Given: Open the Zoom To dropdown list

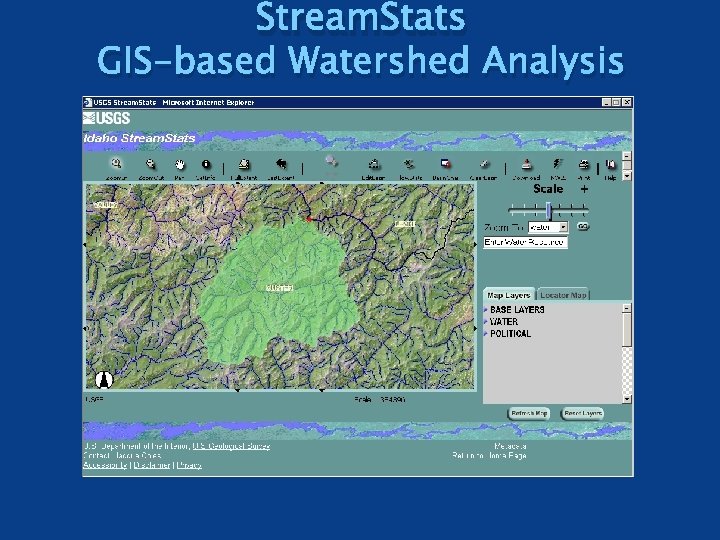Looking at the screenshot, I should 563,227.
